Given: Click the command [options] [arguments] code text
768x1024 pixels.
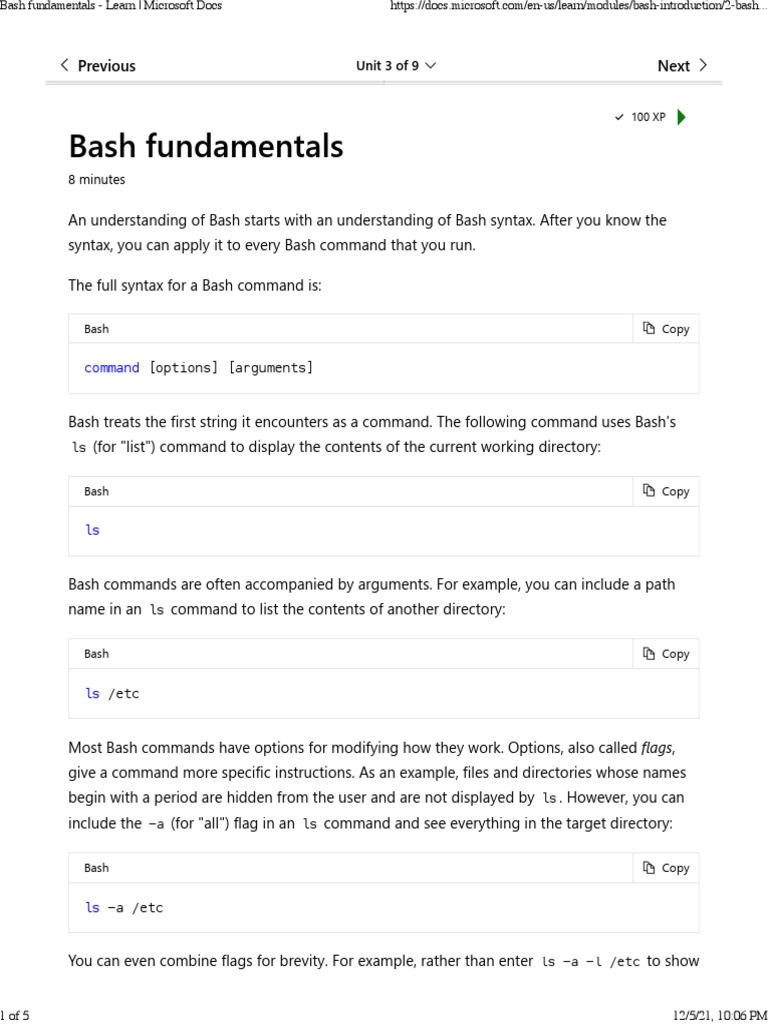Looking at the screenshot, I should tap(198, 368).
